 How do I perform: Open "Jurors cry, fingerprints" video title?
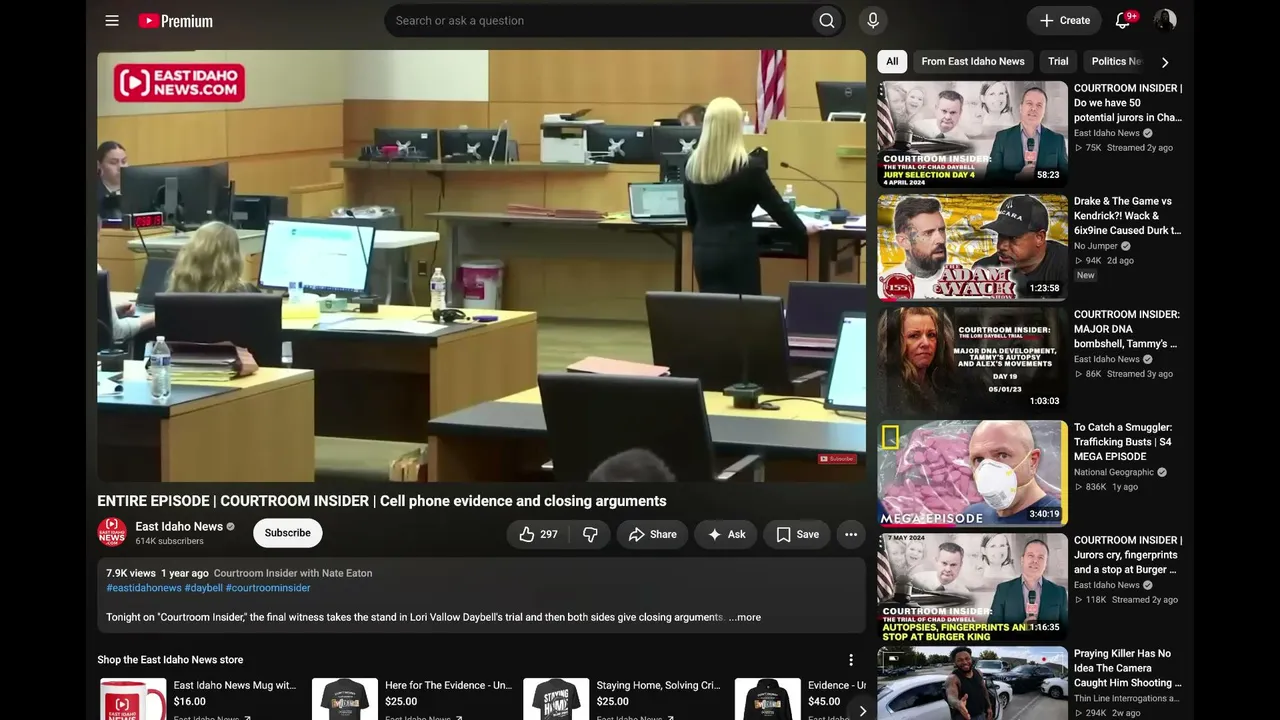coord(1128,555)
